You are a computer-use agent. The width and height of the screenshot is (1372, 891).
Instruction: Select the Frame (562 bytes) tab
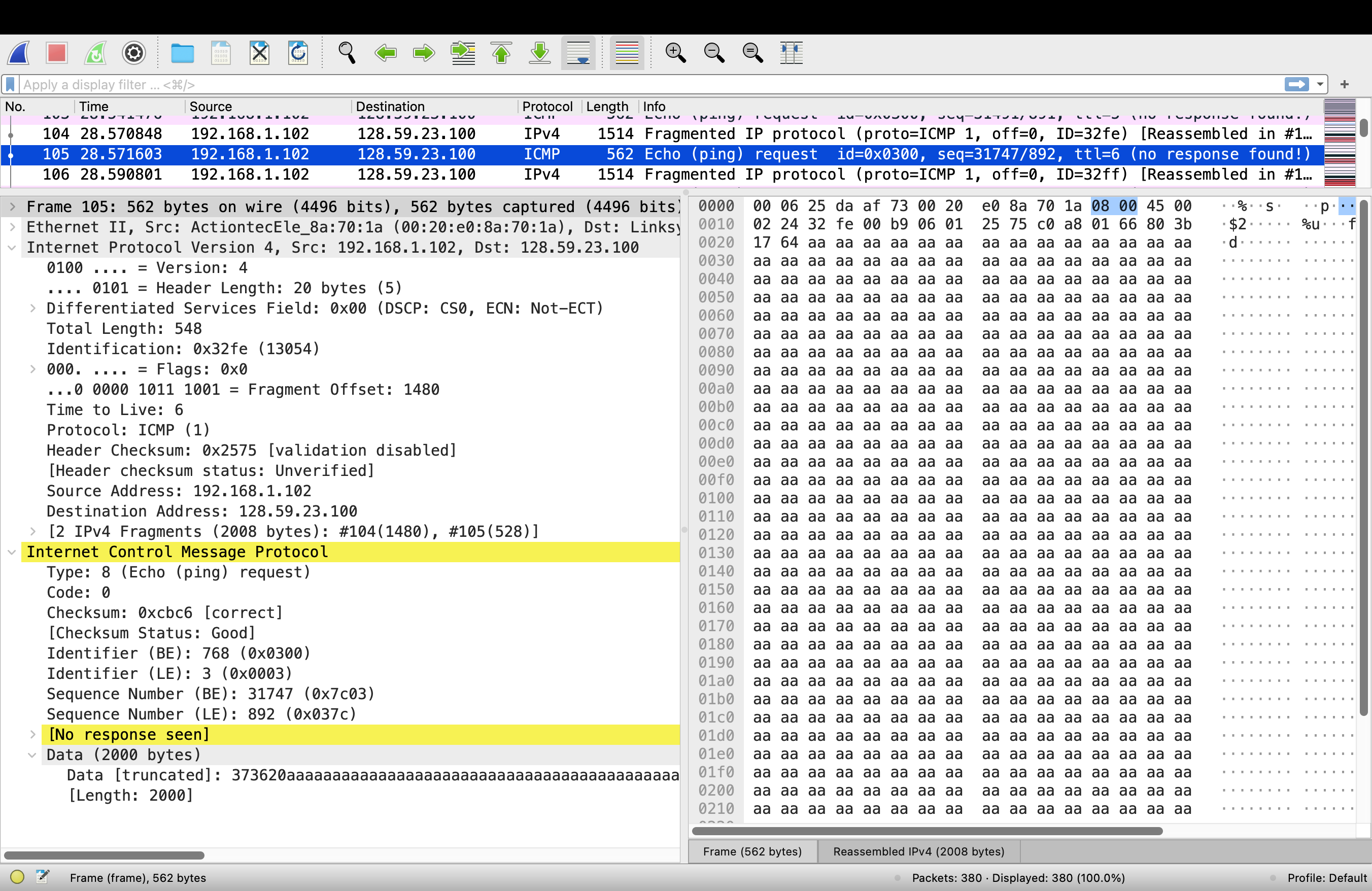click(752, 851)
